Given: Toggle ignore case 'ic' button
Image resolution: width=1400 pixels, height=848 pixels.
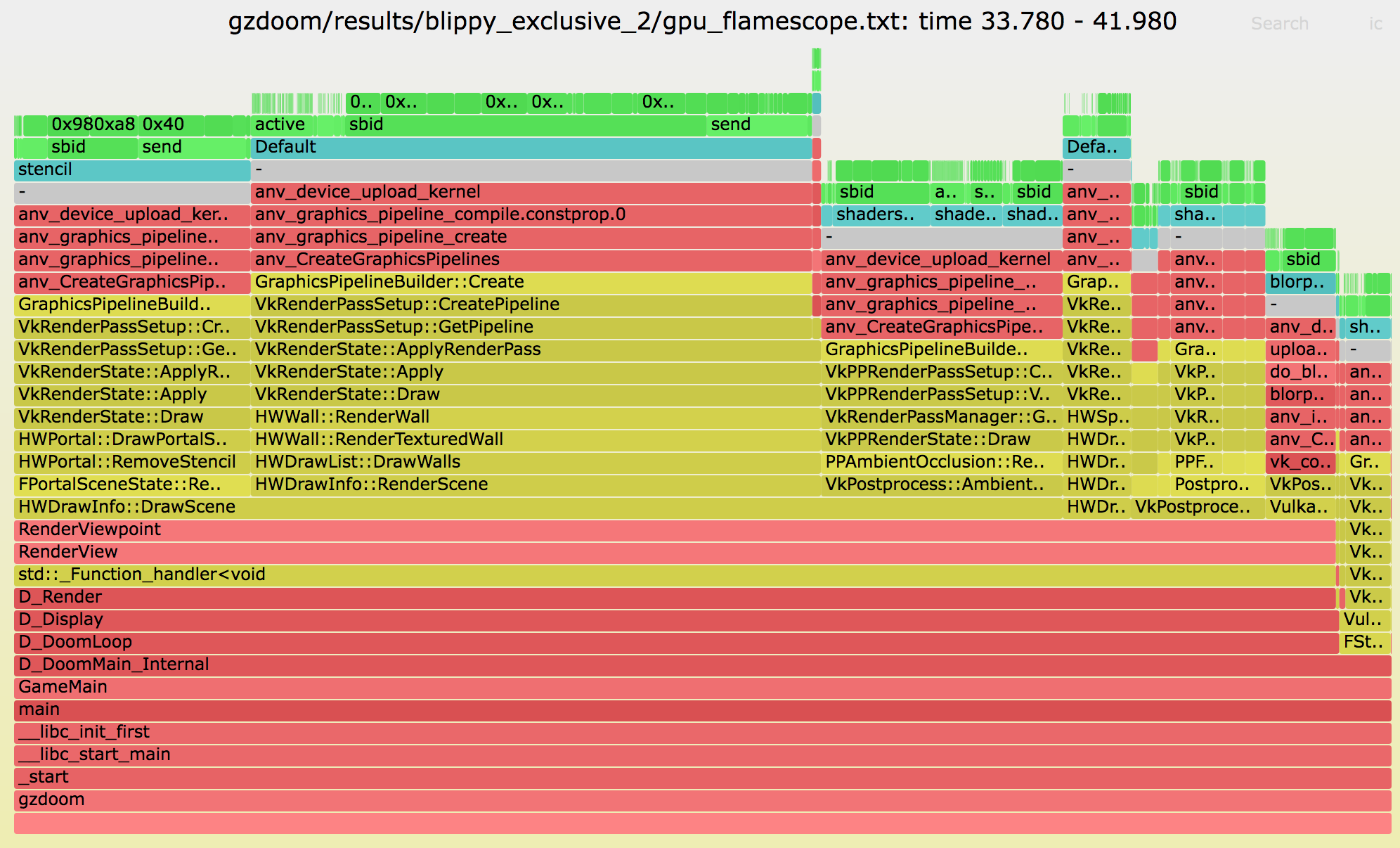Looking at the screenshot, I should coord(1375,23).
